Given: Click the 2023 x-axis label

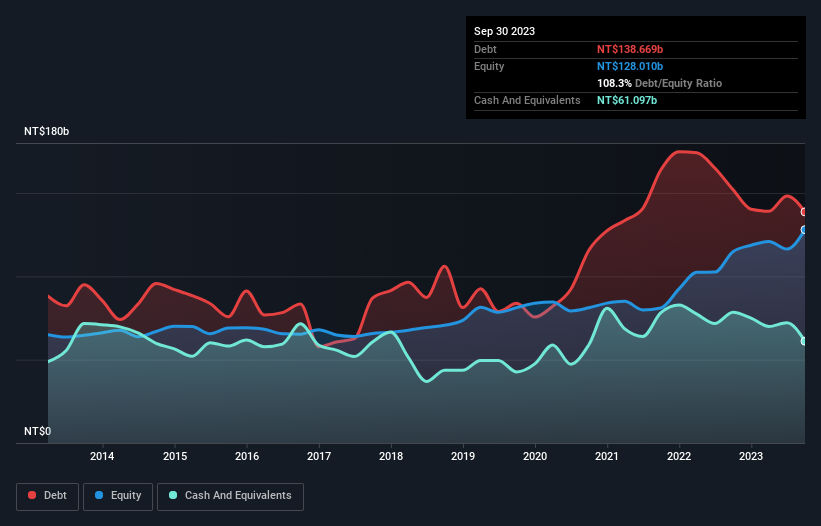Looking at the screenshot, I should [751, 456].
